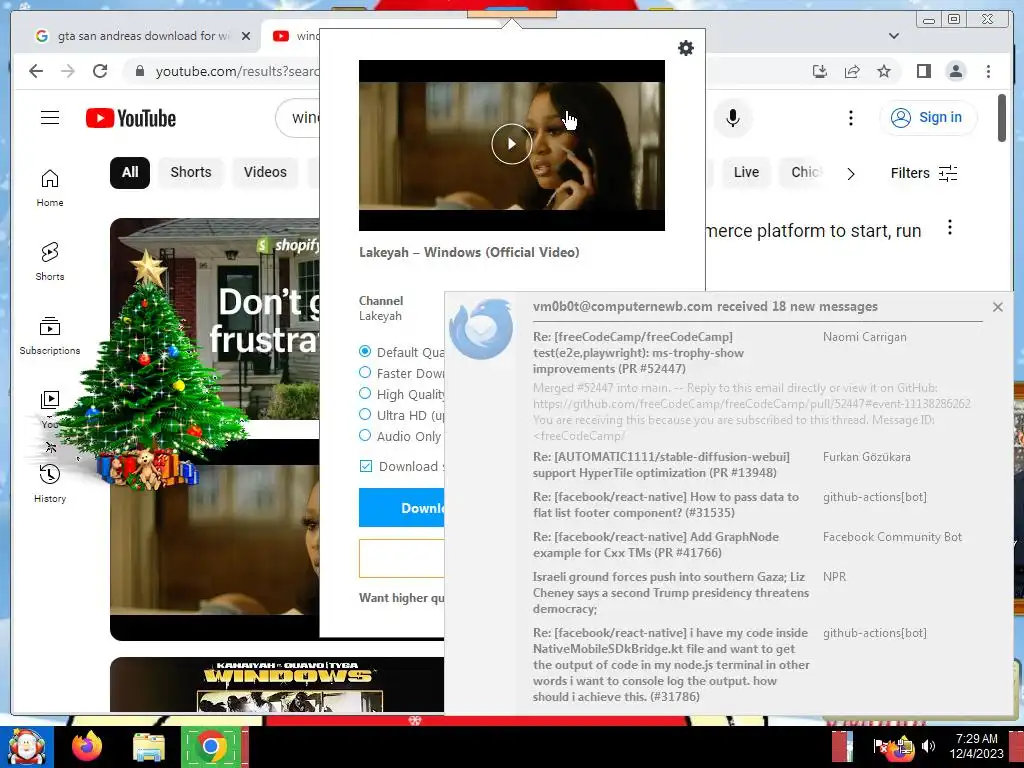Open the NativeMobileSDkBridge.kt email

[x=671, y=665]
